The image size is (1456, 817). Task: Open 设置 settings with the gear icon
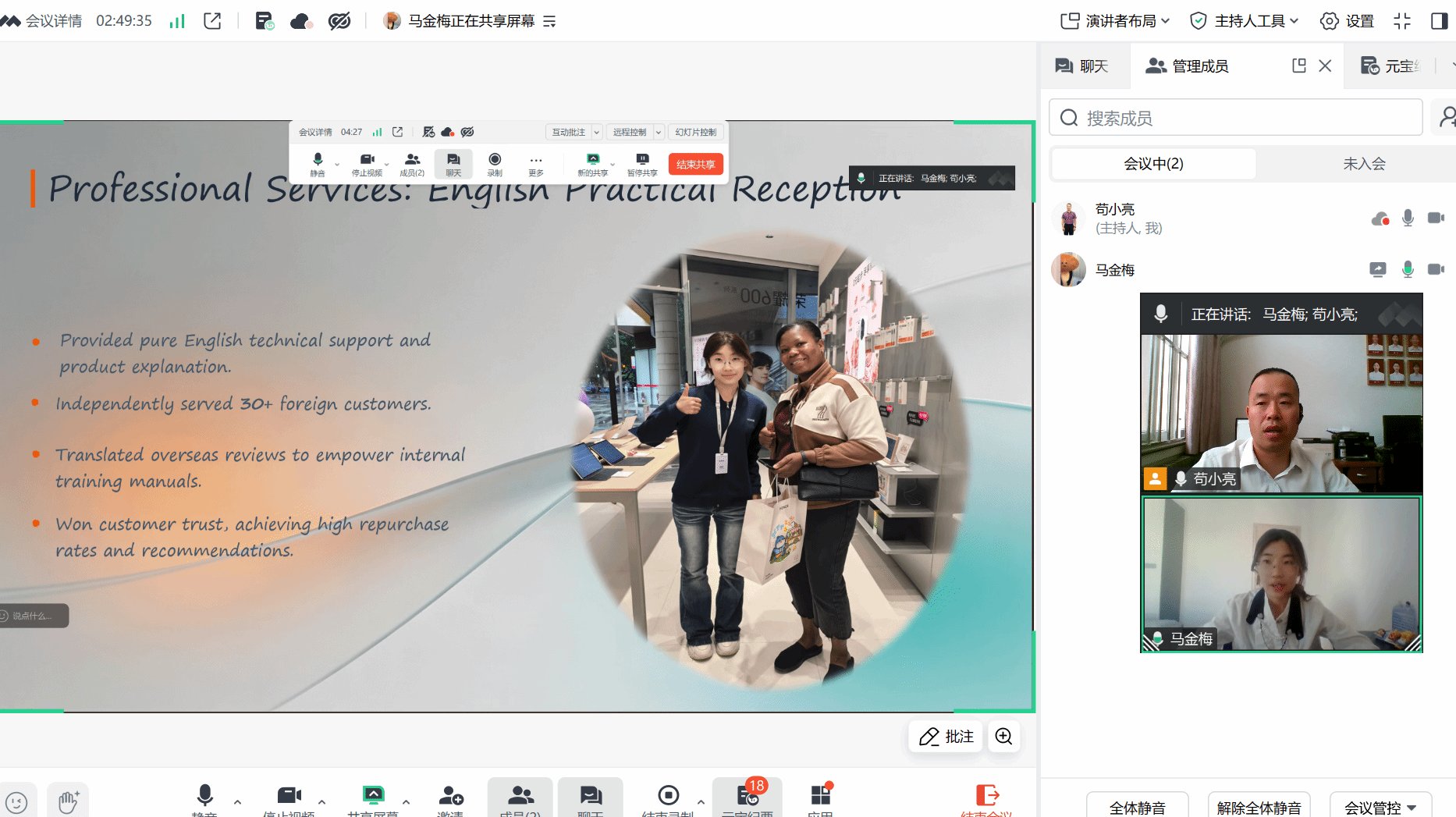click(1347, 21)
